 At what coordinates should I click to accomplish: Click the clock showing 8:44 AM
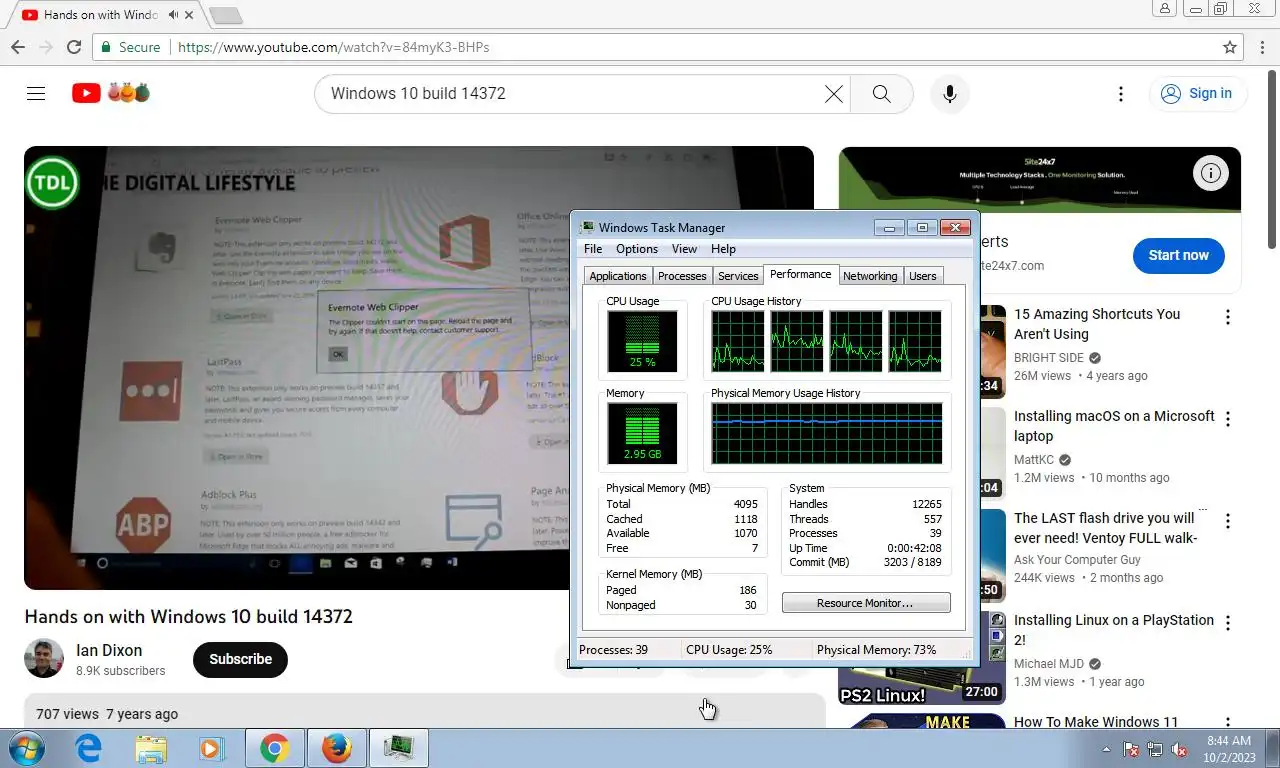1229,741
